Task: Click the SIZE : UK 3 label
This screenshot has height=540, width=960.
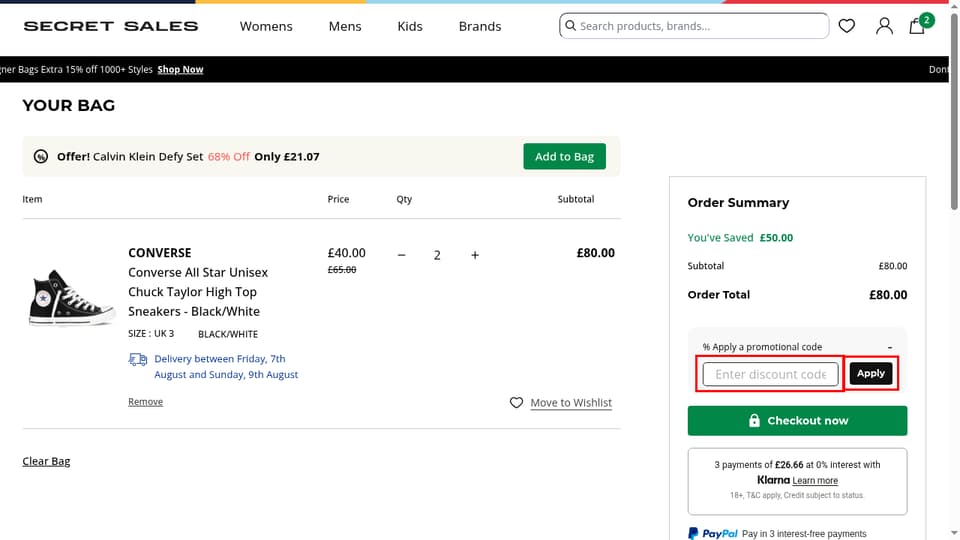Action: click(151, 334)
